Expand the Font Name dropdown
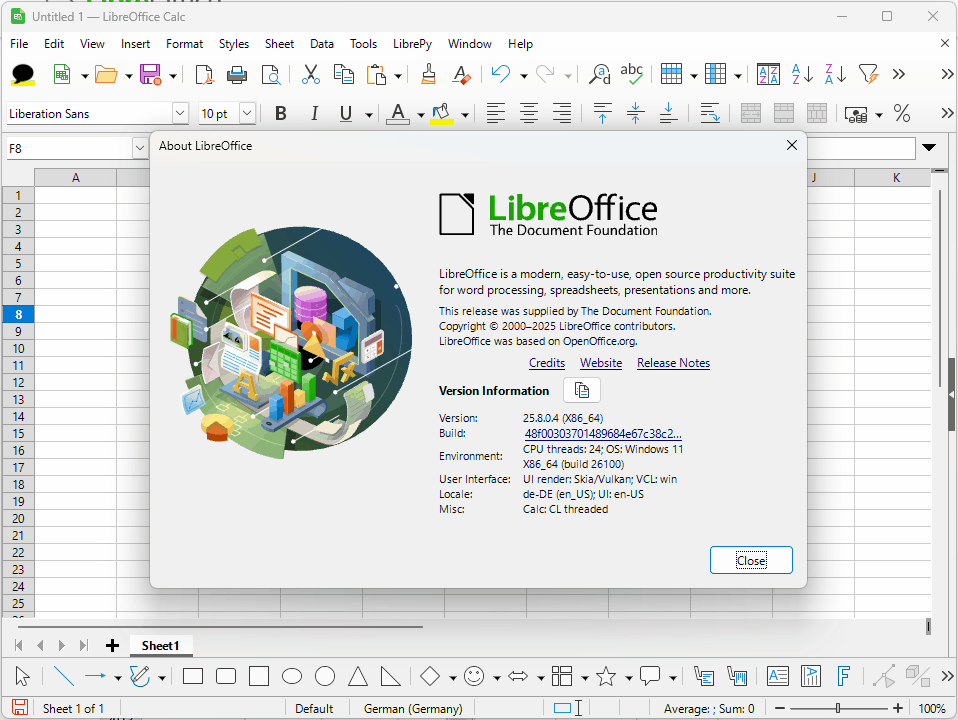Screen dimensions: 958x720 point(180,113)
